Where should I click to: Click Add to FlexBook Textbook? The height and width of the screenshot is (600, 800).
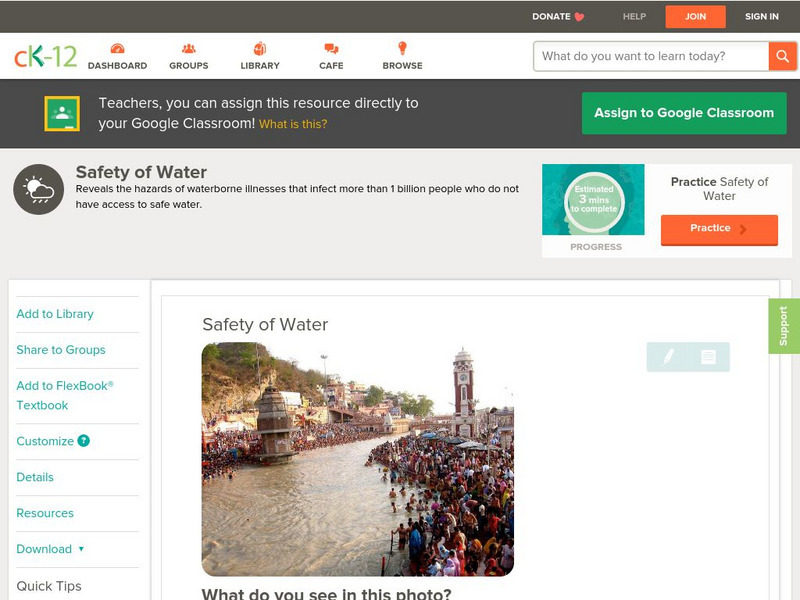[x=65, y=395]
